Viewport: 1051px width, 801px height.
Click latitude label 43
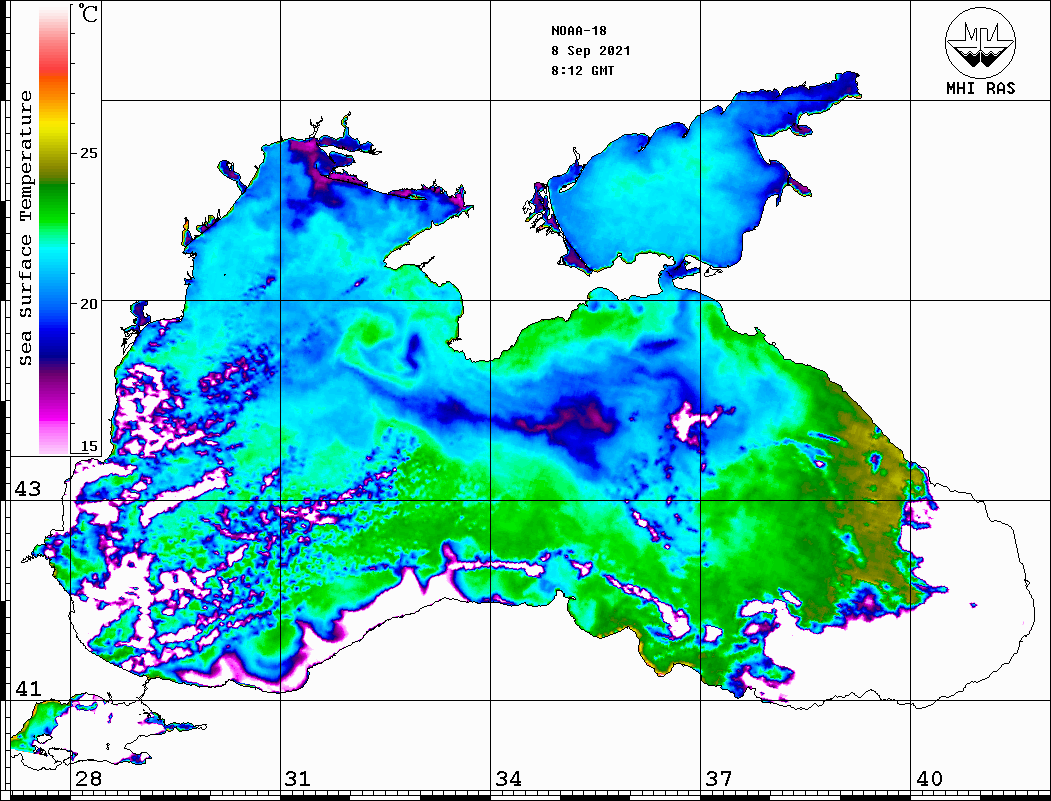[27, 489]
